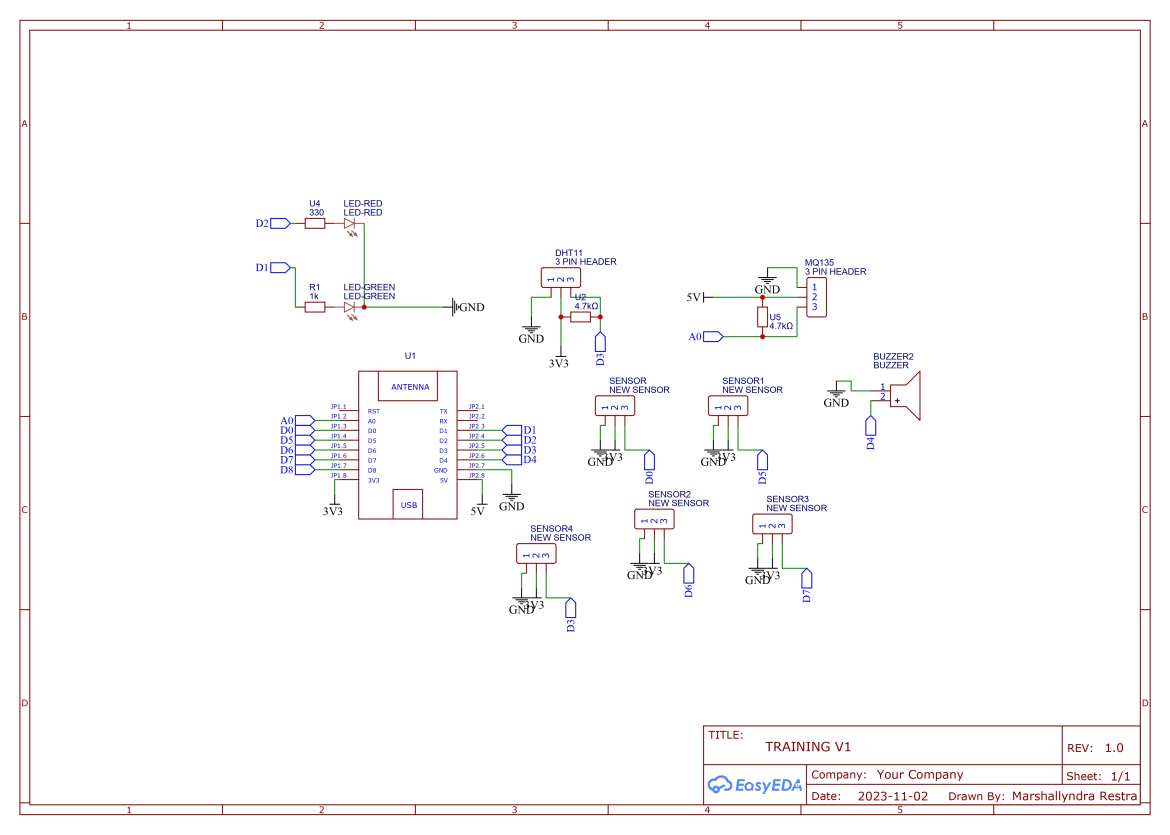Screen dimensions: 1170x835
Task: Select the DHT11 3-pin header component
Action: [560, 278]
